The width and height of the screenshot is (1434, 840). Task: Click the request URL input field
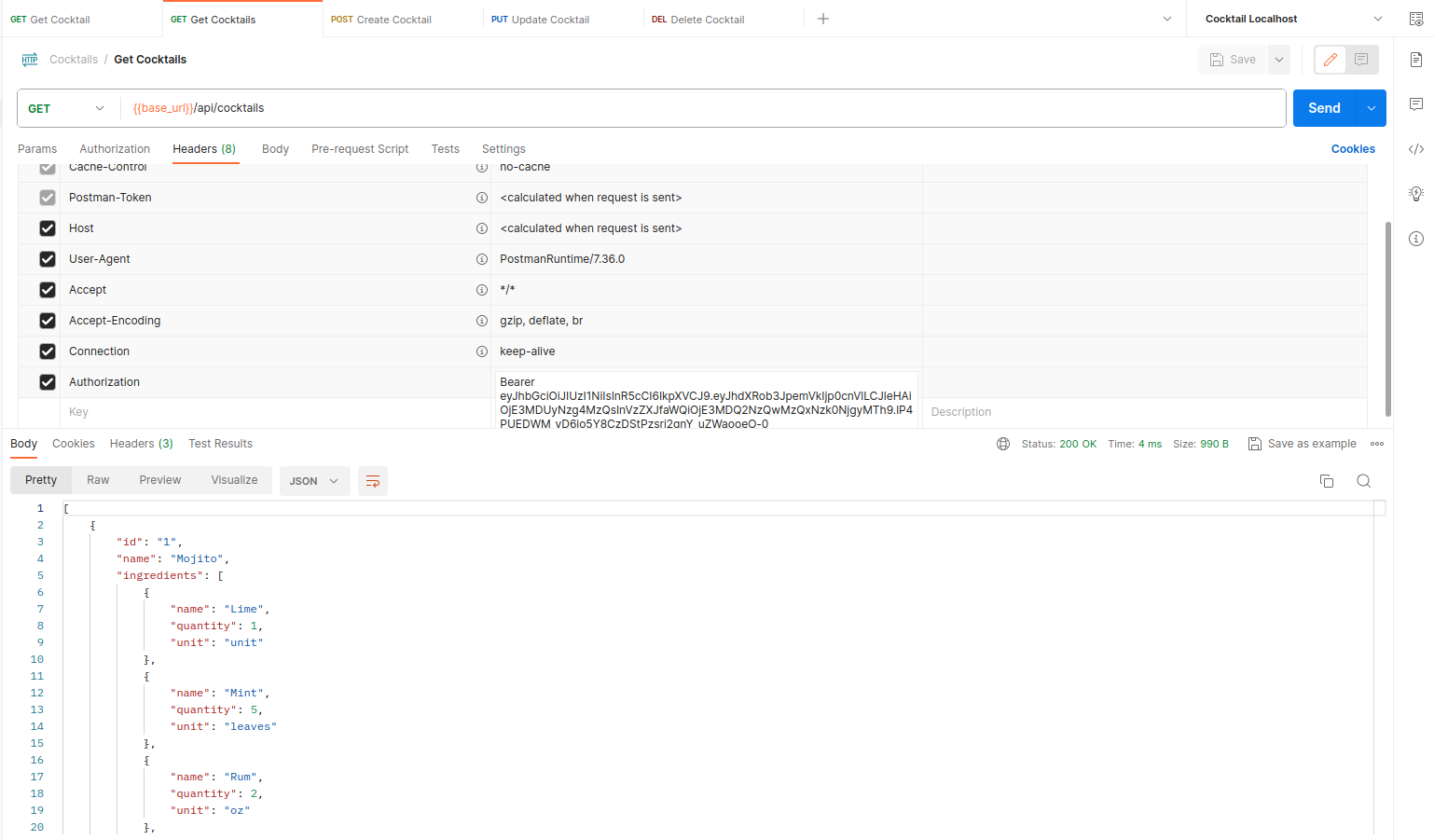703,108
